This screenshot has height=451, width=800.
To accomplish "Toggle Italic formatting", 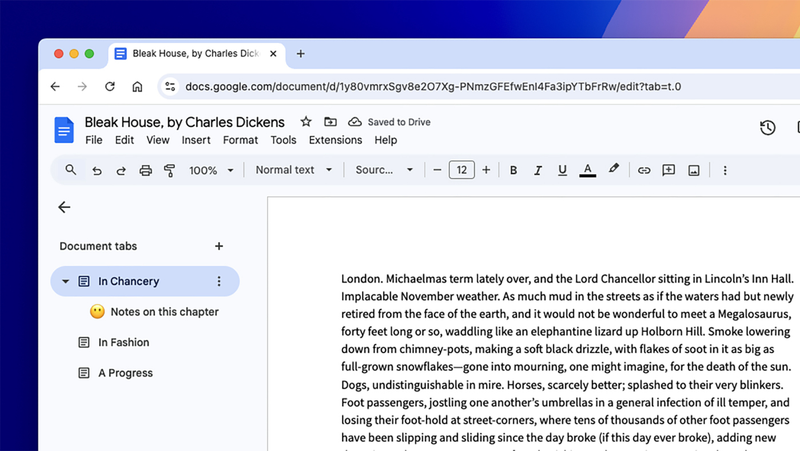I will coord(538,171).
